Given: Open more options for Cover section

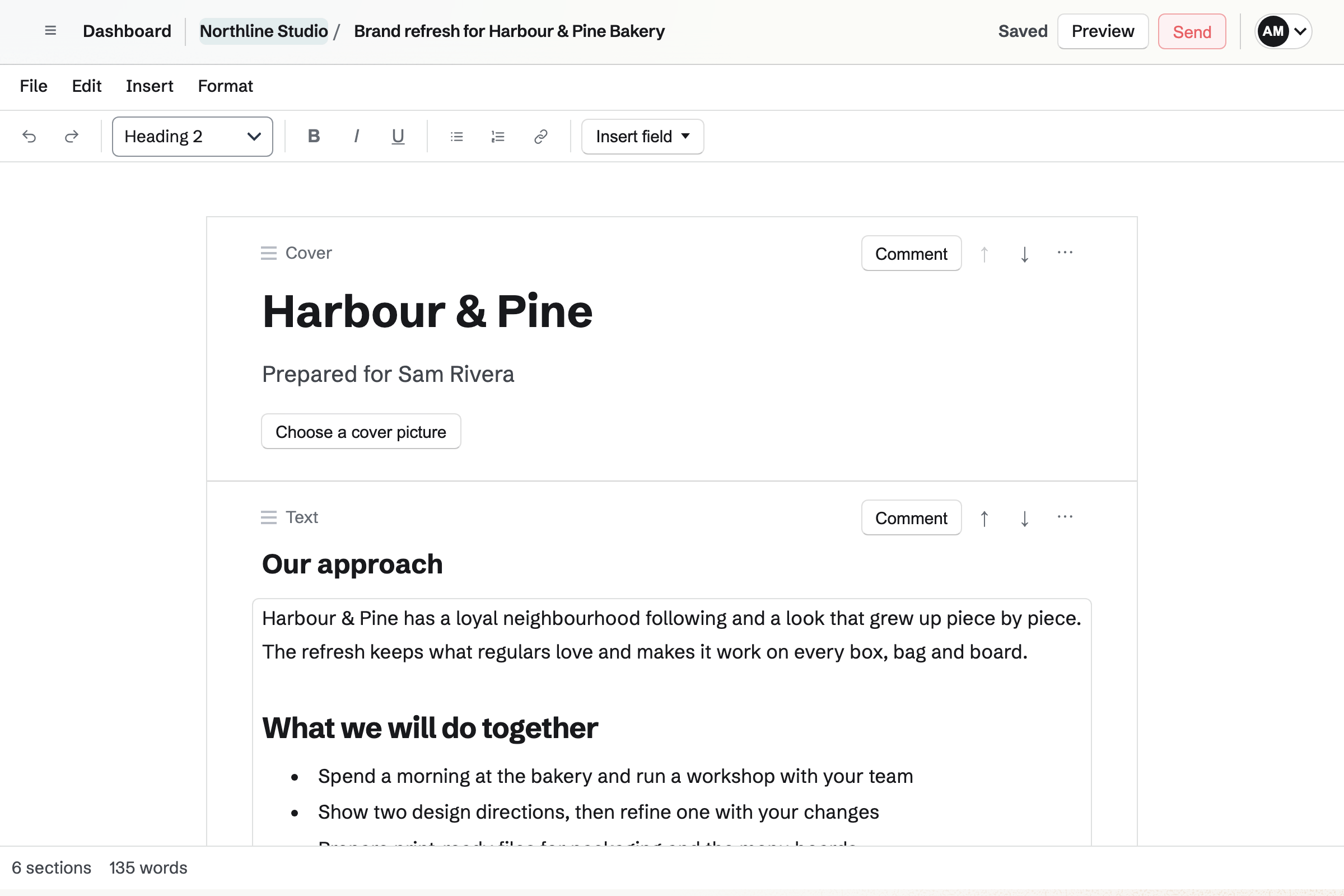Looking at the screenshot, I should pyautogui.click(x=1065, y=253).
